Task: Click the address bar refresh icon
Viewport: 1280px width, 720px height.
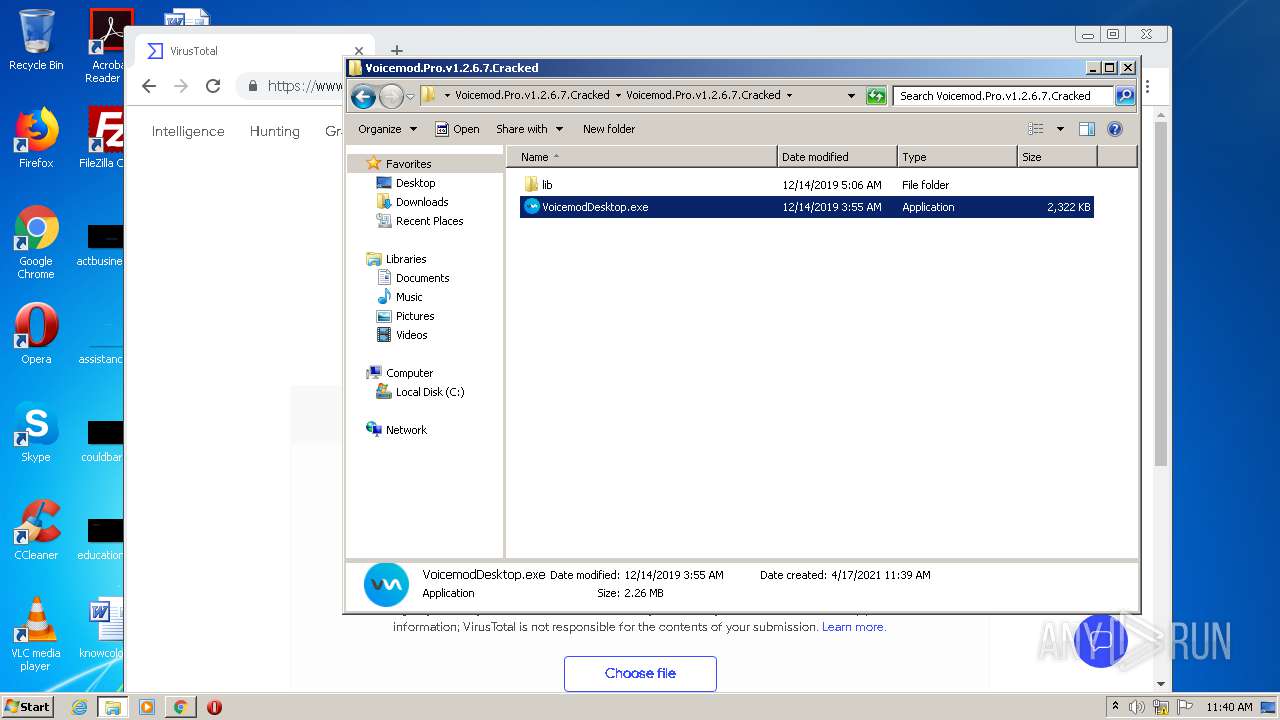Action: tap(876, 96)
